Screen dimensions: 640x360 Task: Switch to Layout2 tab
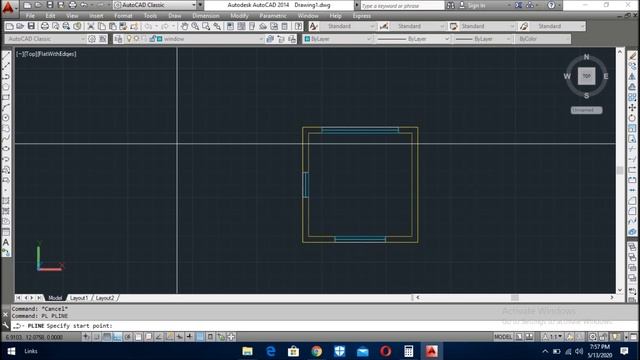pos(105,298)
